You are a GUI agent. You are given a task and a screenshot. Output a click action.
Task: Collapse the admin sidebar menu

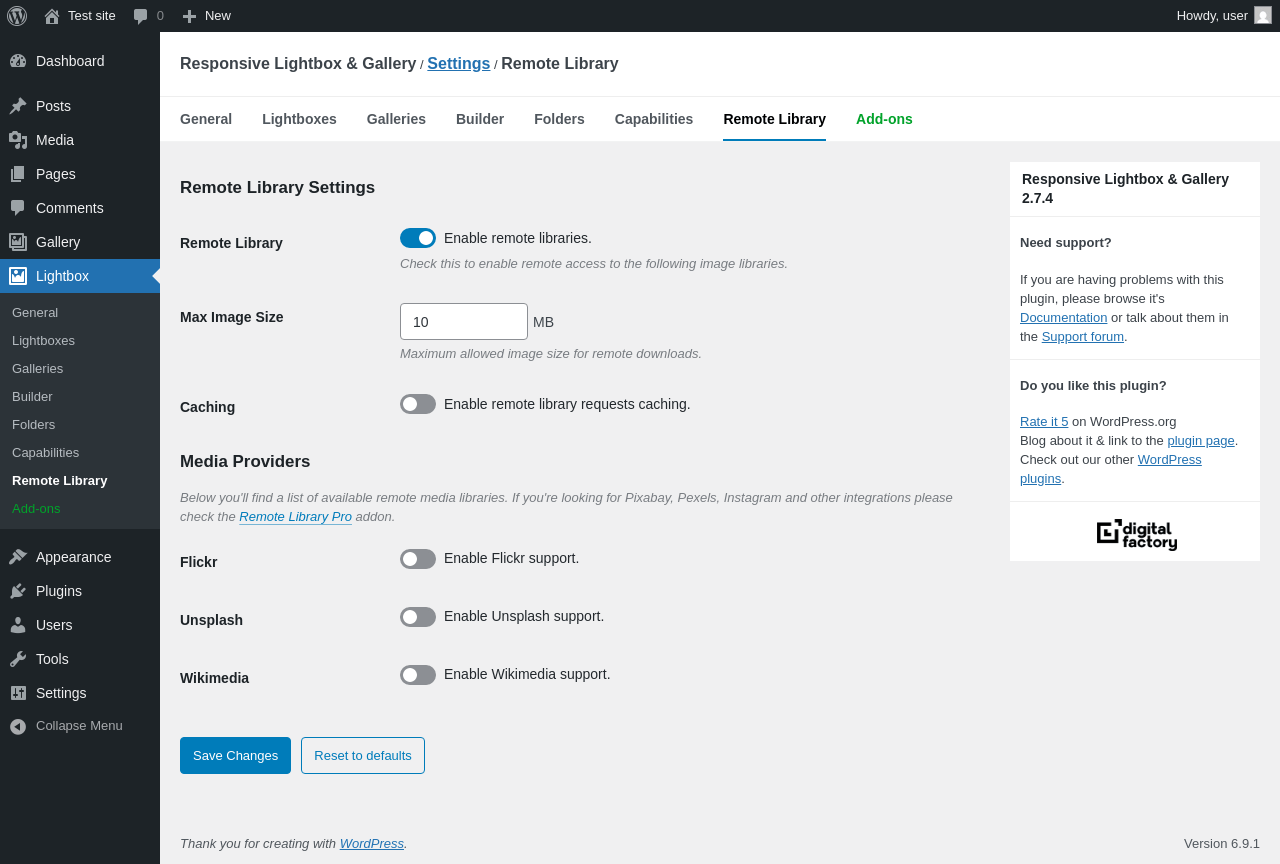[x=79, y=726]
